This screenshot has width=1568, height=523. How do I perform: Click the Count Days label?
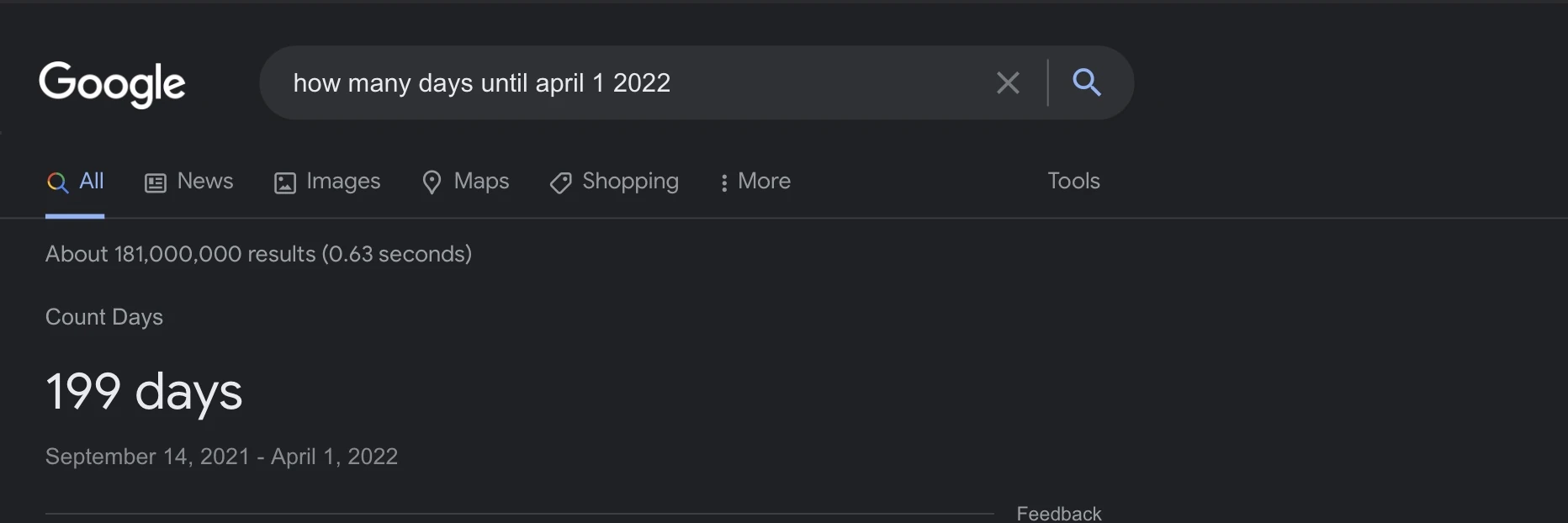[x=104, y=317]
